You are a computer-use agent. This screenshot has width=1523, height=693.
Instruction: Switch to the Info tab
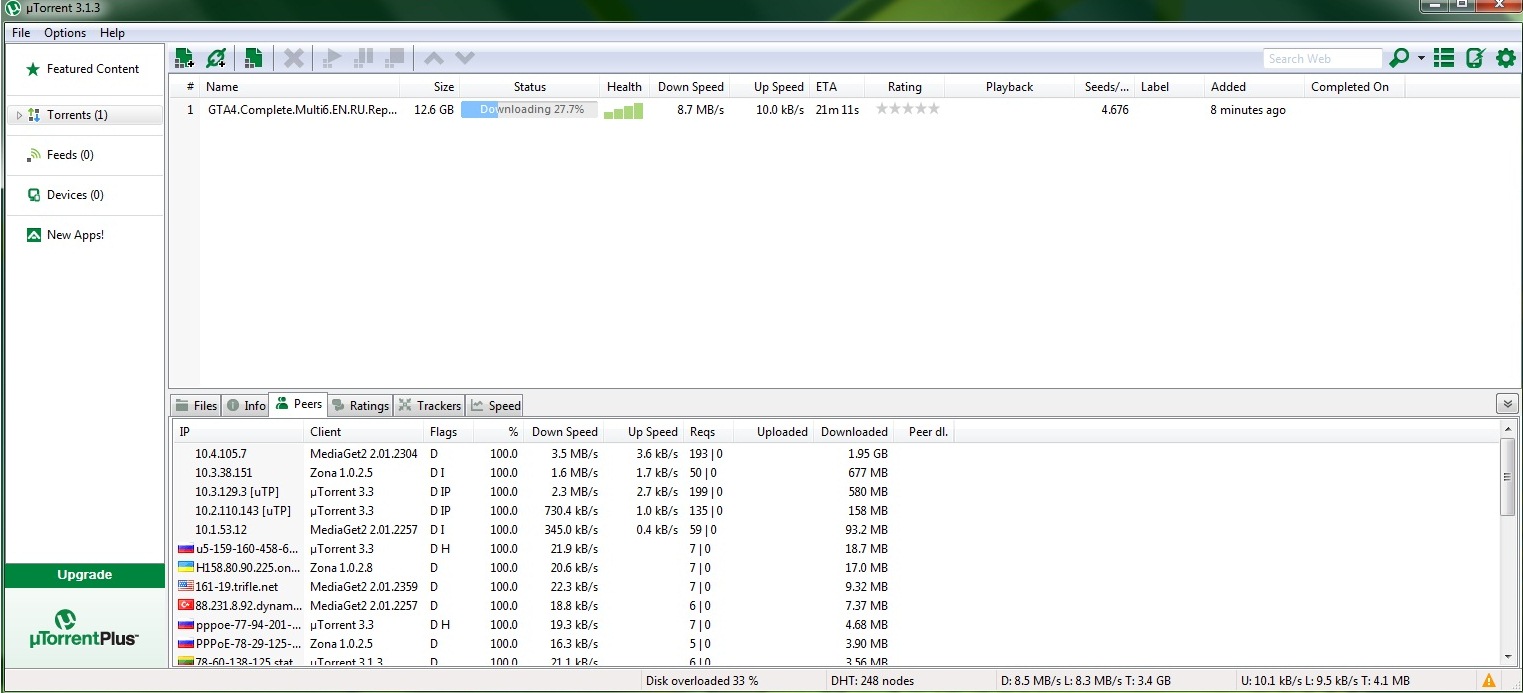coord(245,405)
